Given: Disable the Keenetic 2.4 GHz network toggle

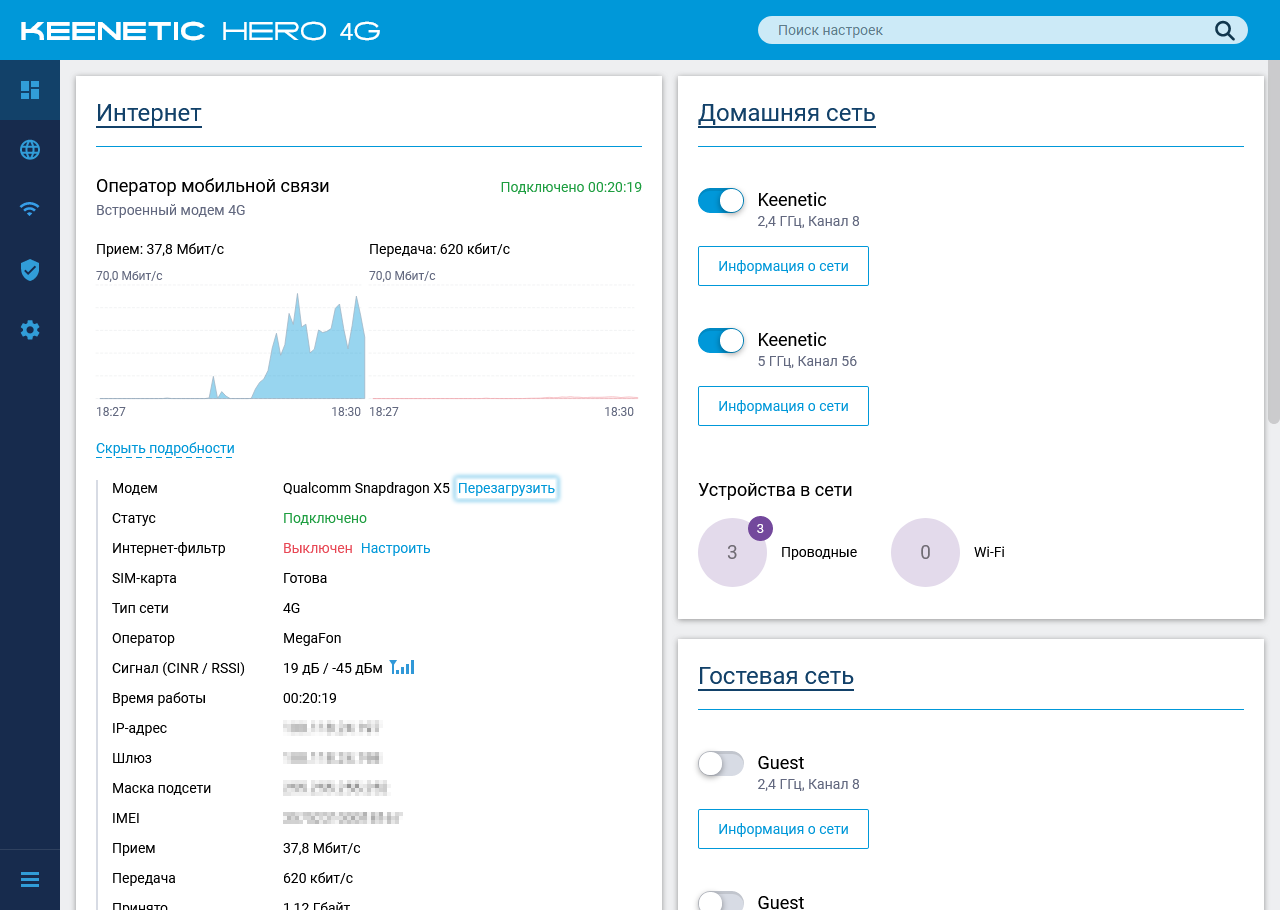Looking at the screenshot, I should (721, 200).
